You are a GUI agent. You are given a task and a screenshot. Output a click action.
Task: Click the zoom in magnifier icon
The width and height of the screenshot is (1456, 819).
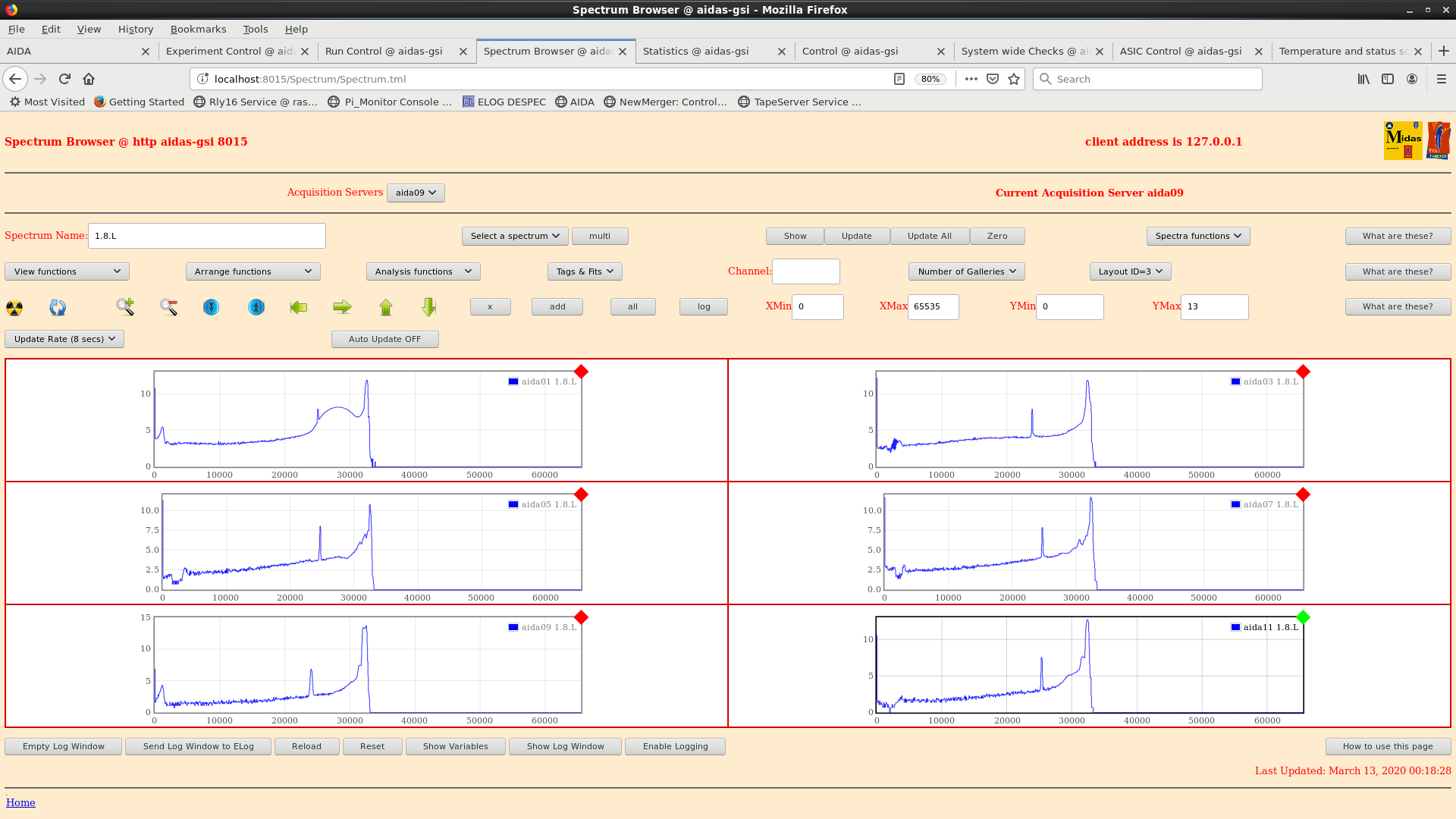[x=125, y=307]
